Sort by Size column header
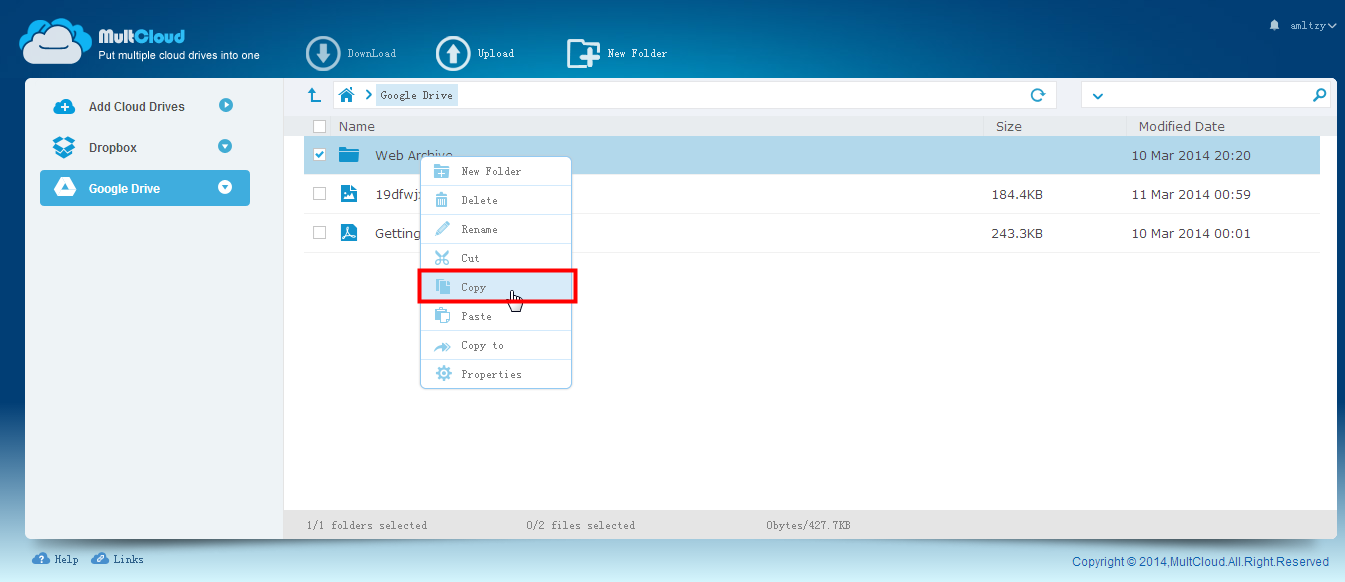This screenshot has height=582, width=1345. click(1009, 126)
